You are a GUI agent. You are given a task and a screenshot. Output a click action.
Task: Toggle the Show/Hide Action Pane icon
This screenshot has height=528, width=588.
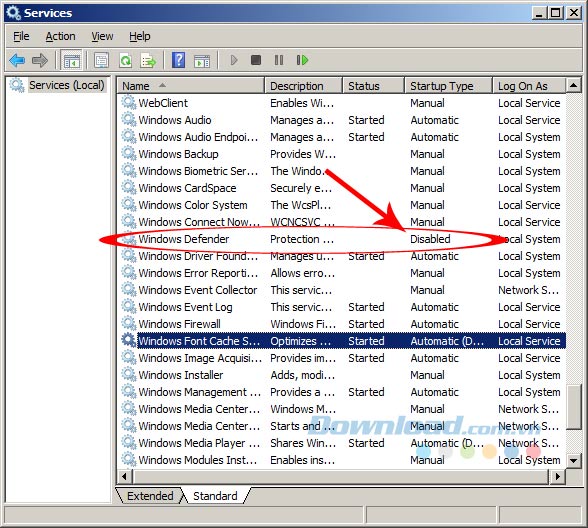click(x=202, y=60)
